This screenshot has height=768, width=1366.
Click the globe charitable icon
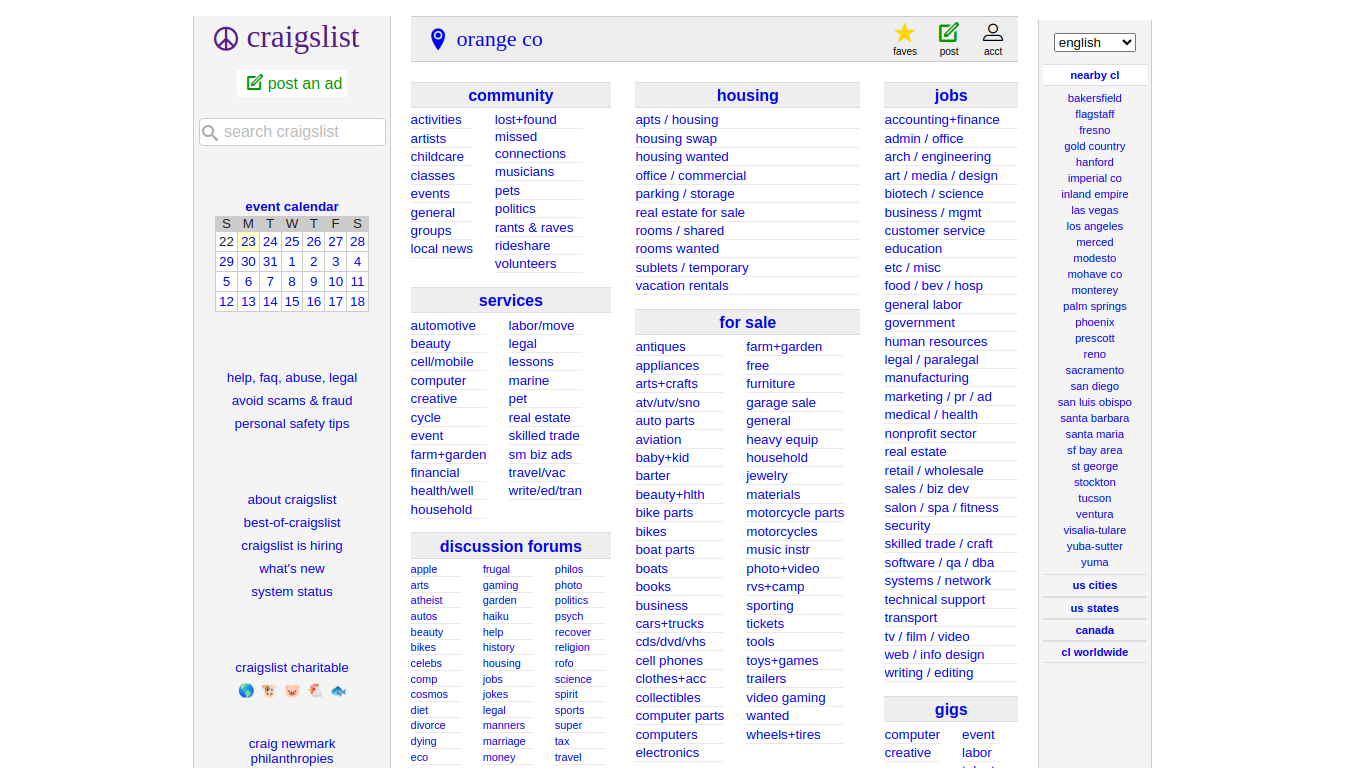tap(246, 691)
